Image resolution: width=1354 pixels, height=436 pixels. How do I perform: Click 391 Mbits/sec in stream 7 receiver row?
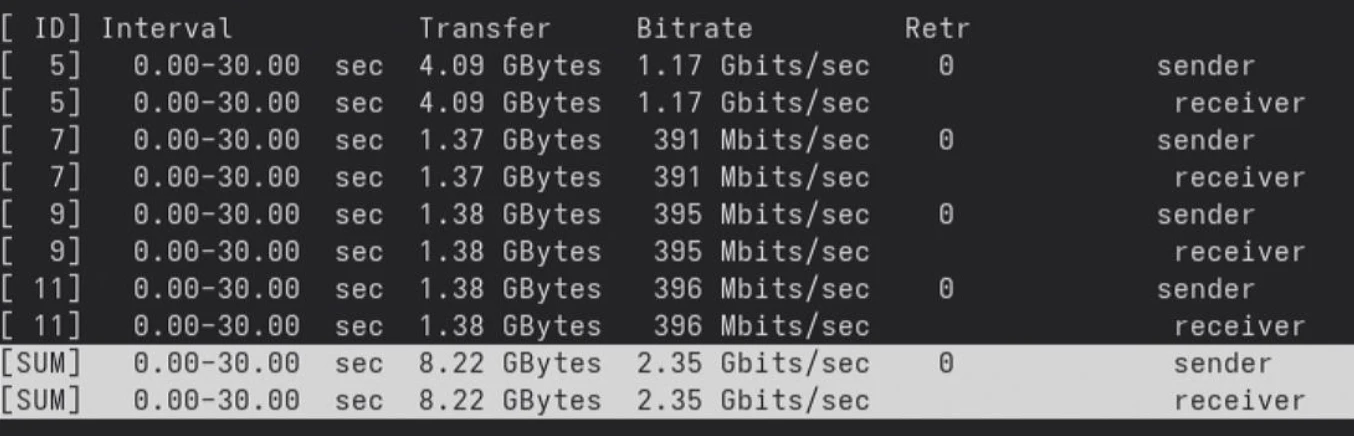pyautogui.click(x=760, y=178)
